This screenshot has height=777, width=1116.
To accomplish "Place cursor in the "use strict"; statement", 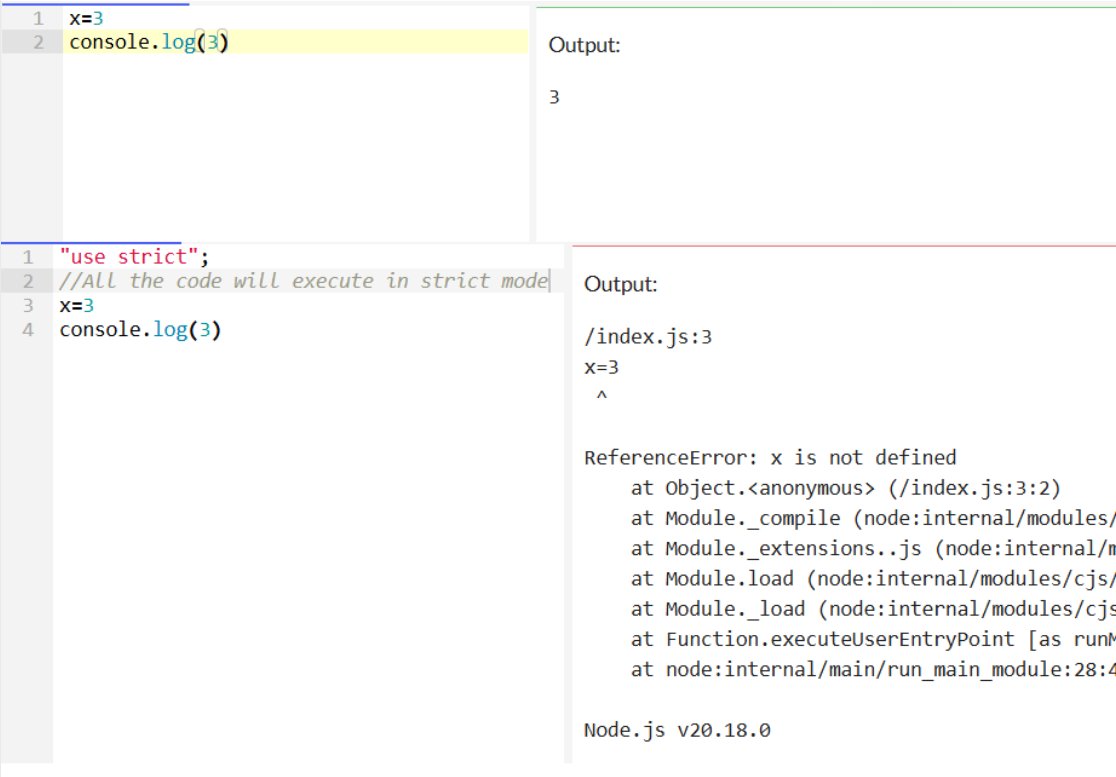I will pyautogui.click(x=134, y=257).
